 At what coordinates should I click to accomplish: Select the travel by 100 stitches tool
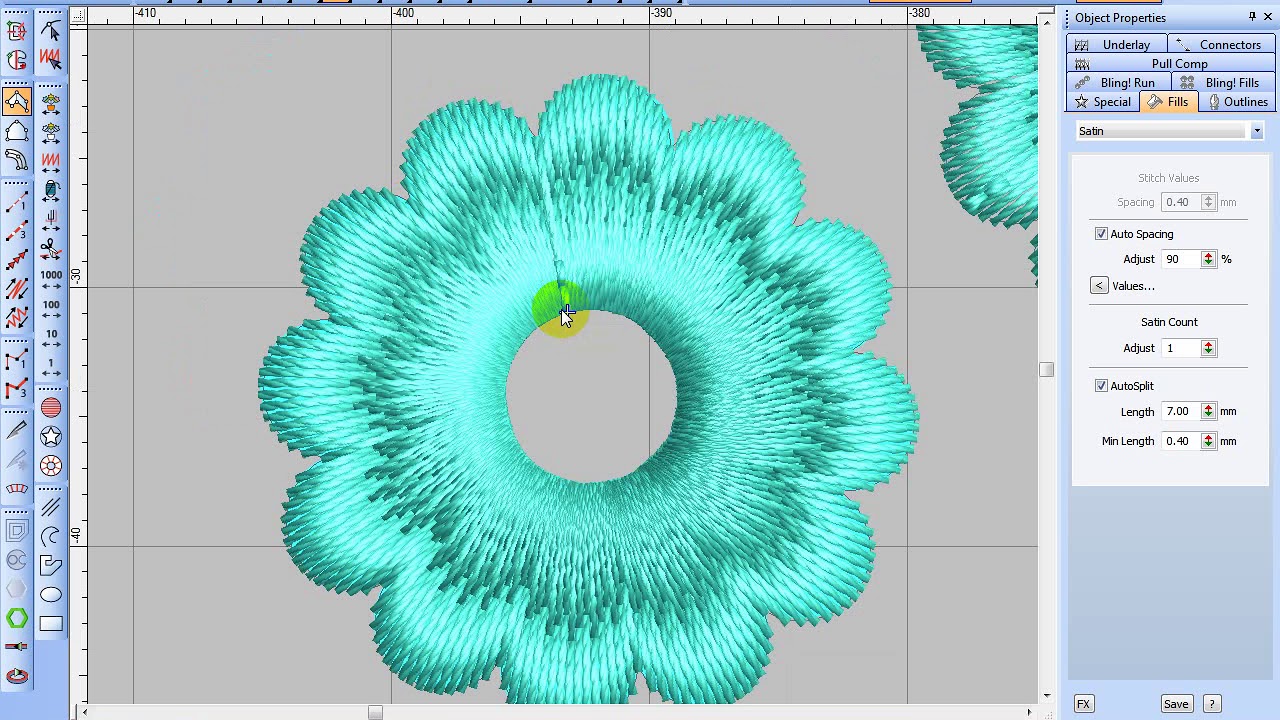[x=51, y=309]
